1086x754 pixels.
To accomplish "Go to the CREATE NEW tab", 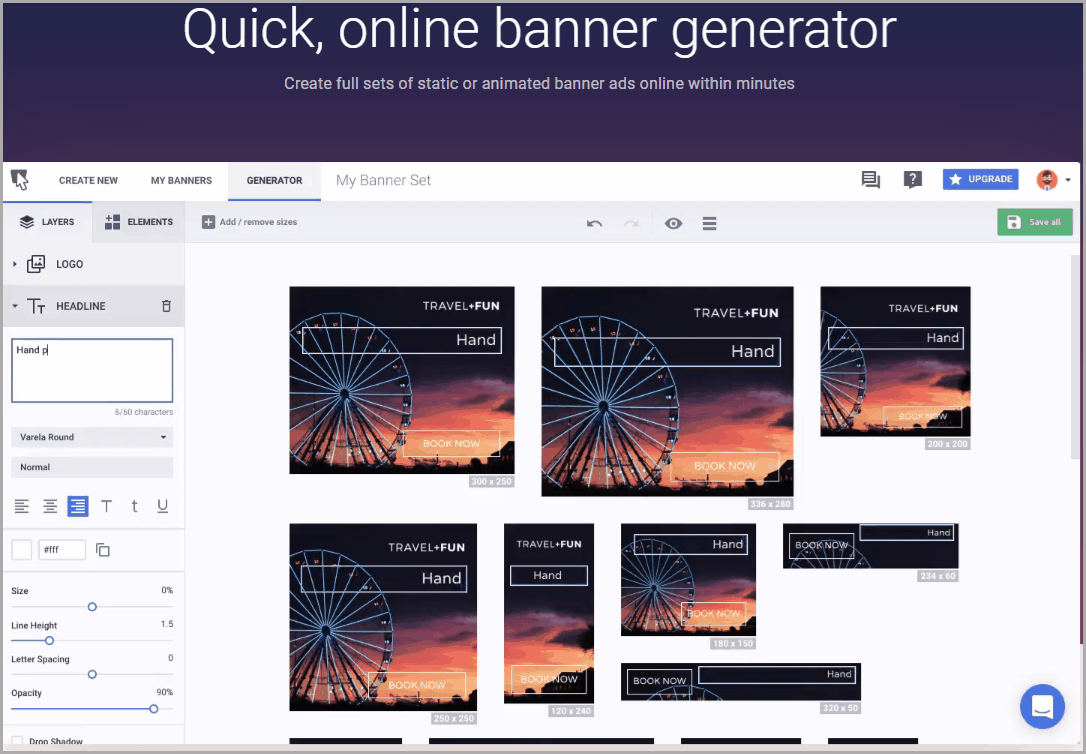I will point(88,181).
